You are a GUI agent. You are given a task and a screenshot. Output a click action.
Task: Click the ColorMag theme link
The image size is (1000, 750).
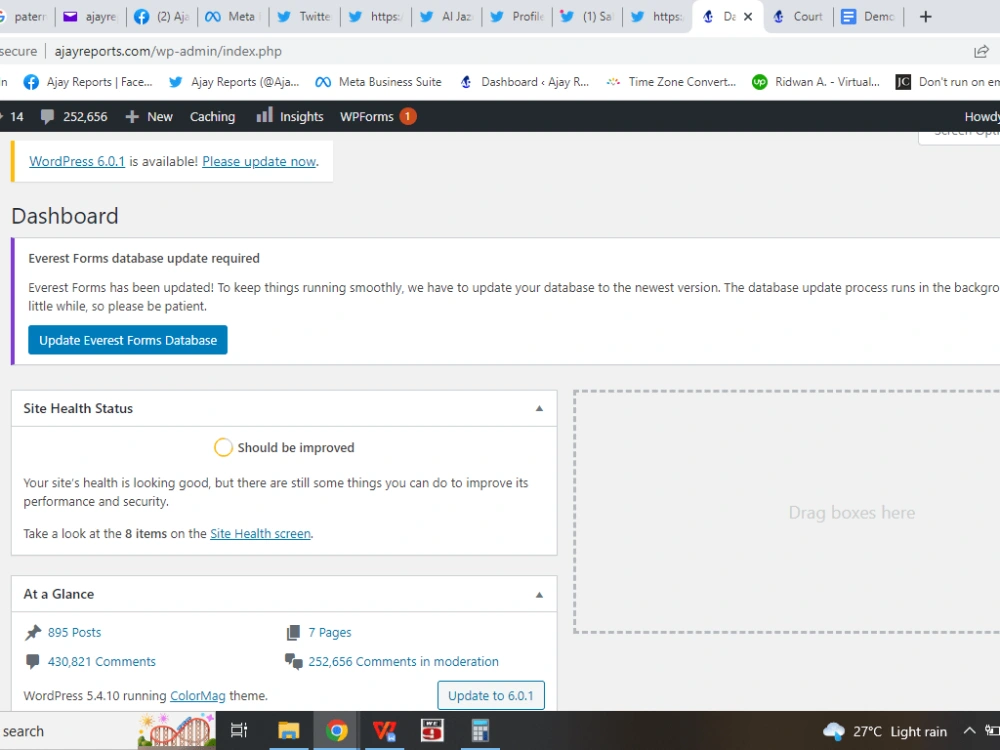tap(198, 696)
